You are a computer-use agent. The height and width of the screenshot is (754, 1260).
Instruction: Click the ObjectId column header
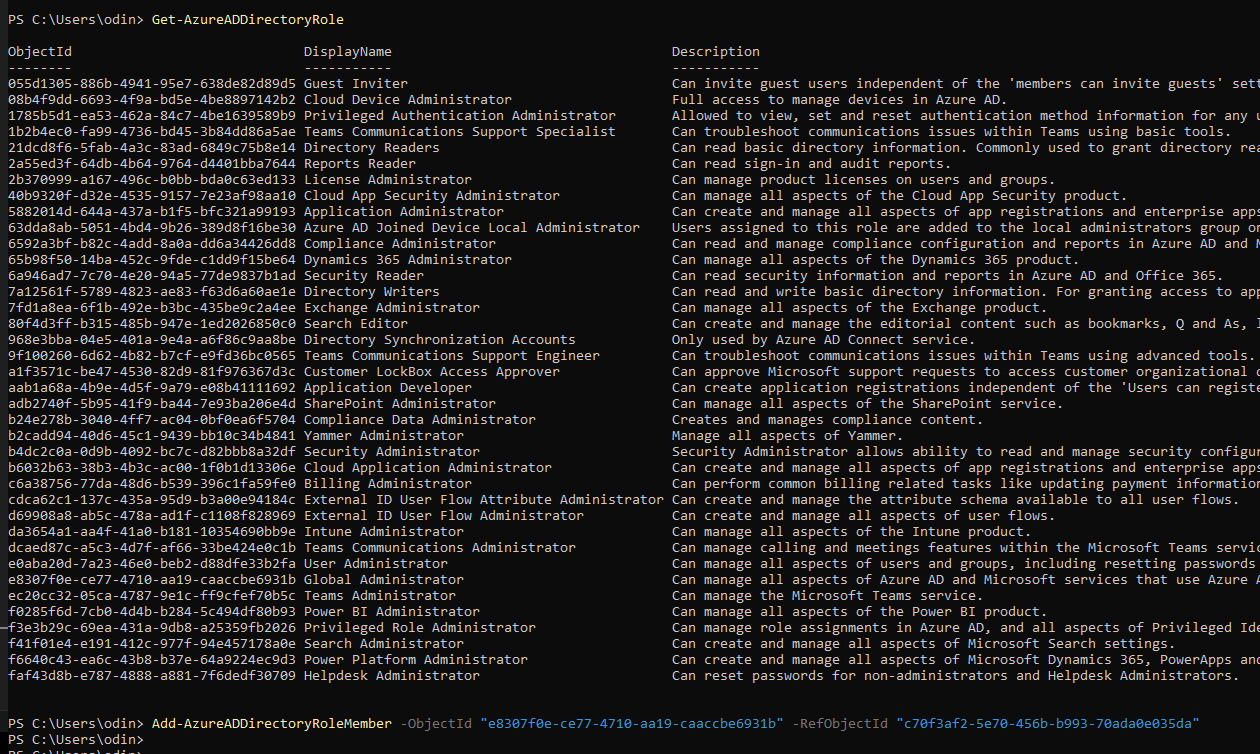point(40,52)
